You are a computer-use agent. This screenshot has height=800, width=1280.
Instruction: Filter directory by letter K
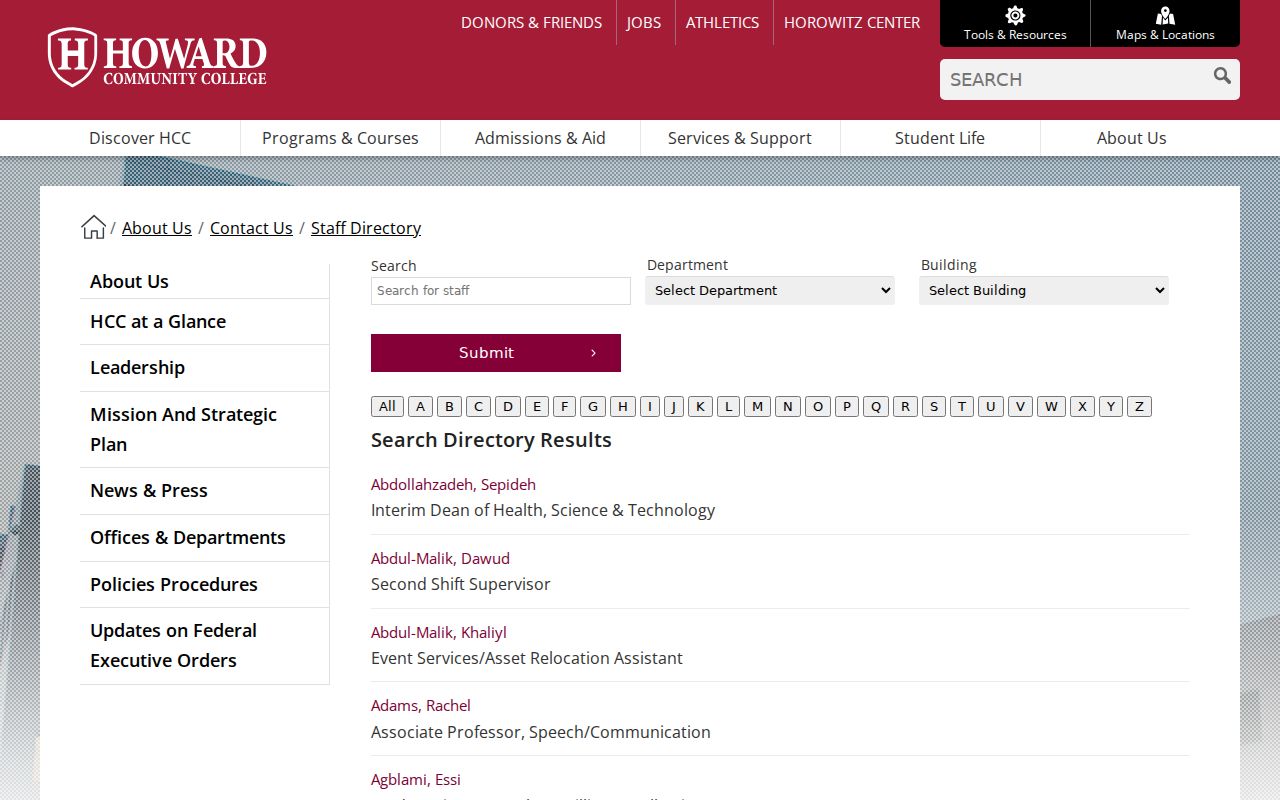click(700, 406)
